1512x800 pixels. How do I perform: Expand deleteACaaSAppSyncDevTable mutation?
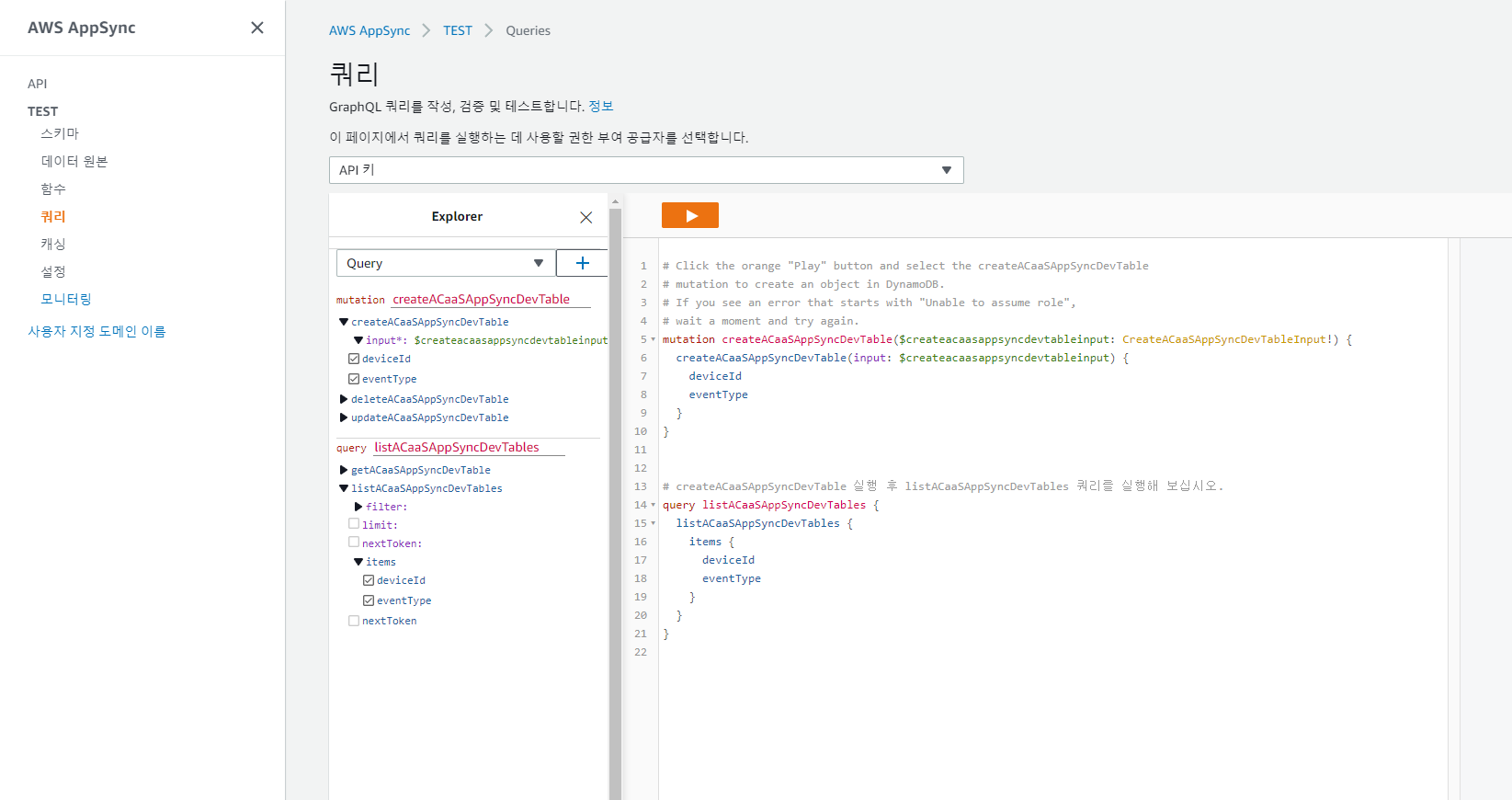pyautogui.click(x=344, y=399)
